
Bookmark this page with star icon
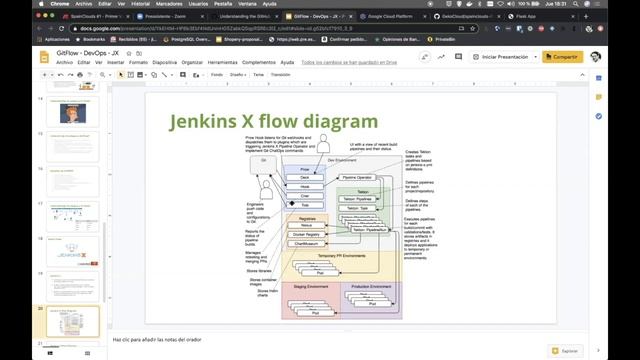click(473, 29)
